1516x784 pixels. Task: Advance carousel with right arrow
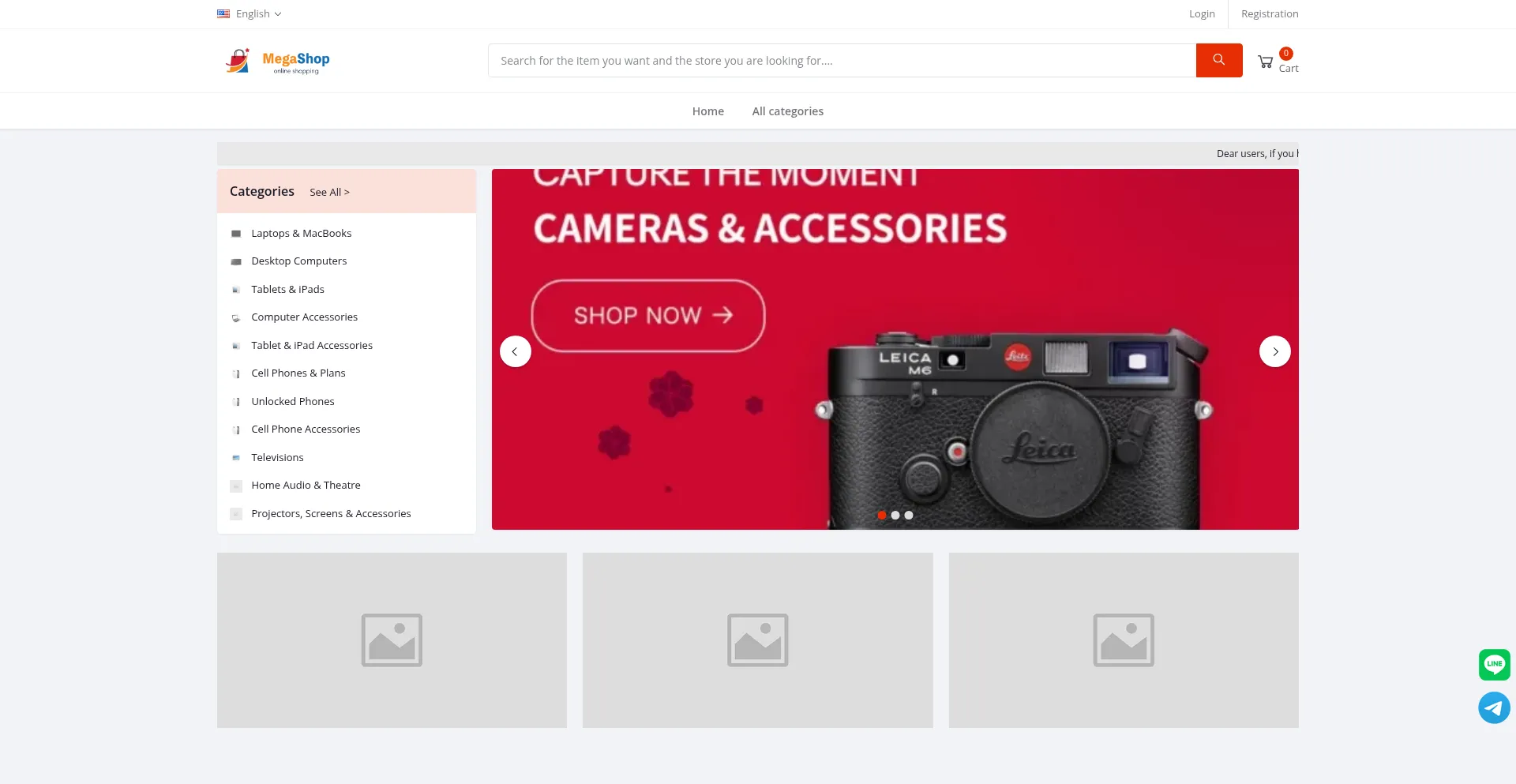pos(1275,351)
